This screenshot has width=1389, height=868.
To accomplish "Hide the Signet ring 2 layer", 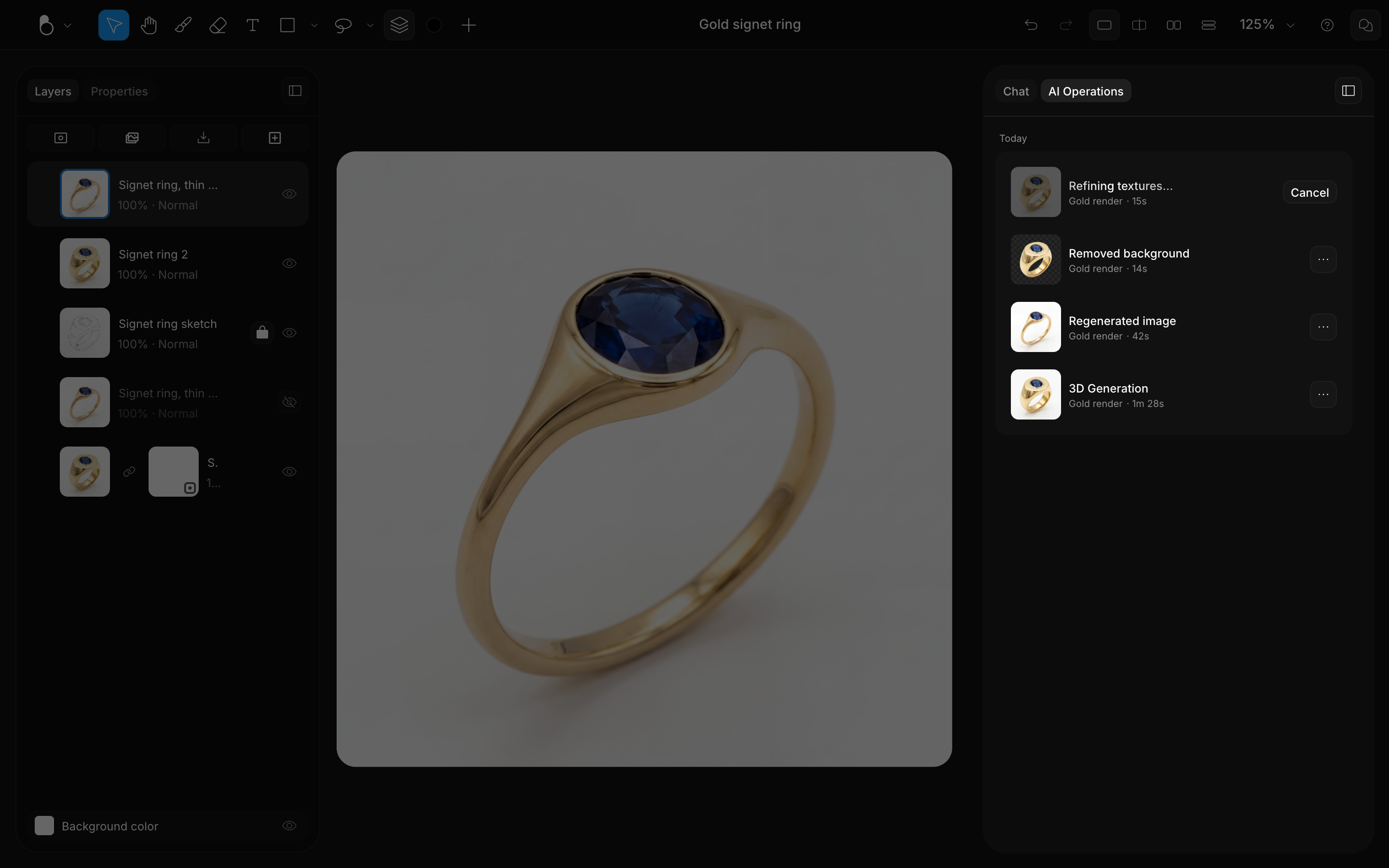I will 289,263.
